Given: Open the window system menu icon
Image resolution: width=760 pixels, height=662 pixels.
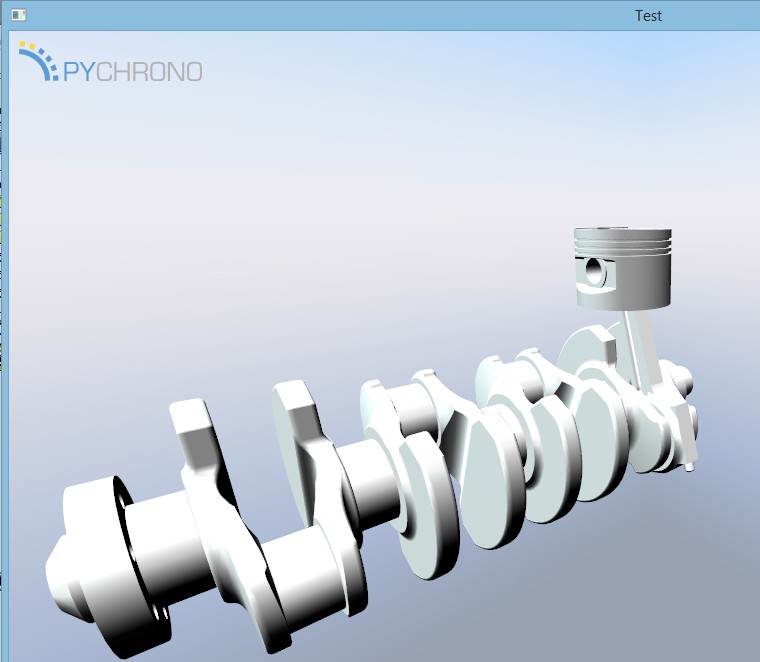Looking at the screenshot, I should pos(18,16).
